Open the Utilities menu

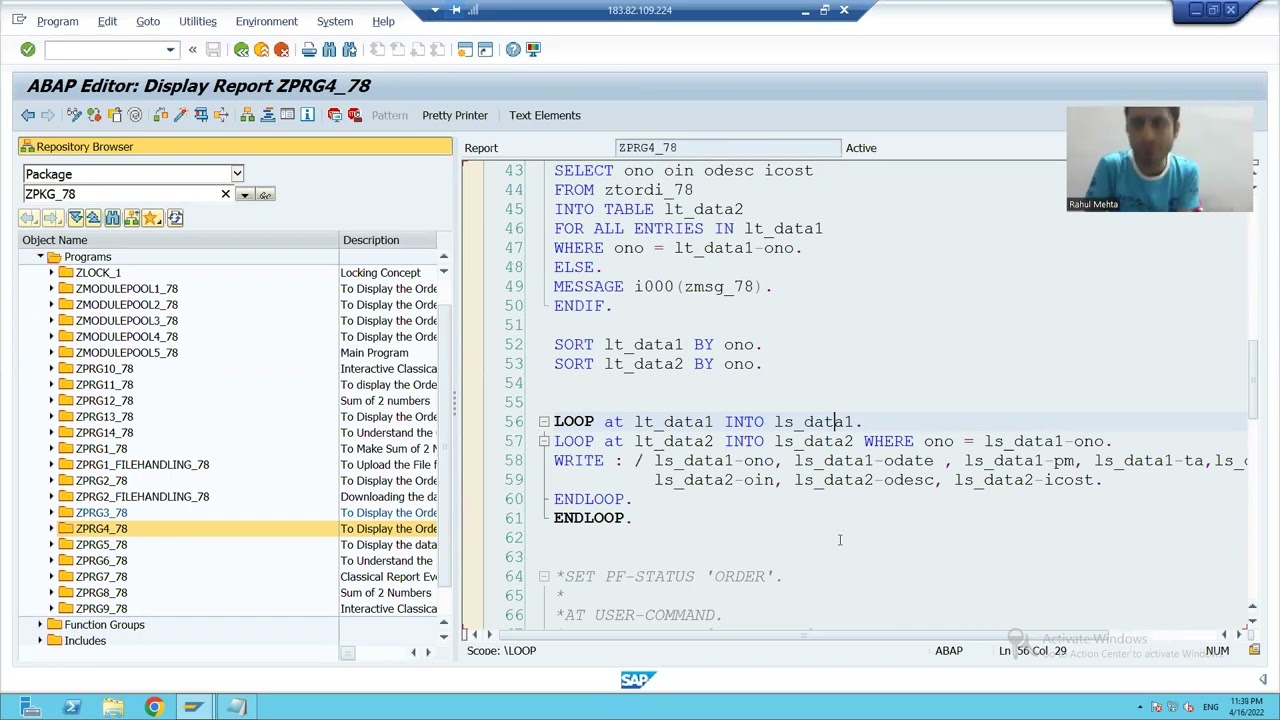[x=197, y=21]
